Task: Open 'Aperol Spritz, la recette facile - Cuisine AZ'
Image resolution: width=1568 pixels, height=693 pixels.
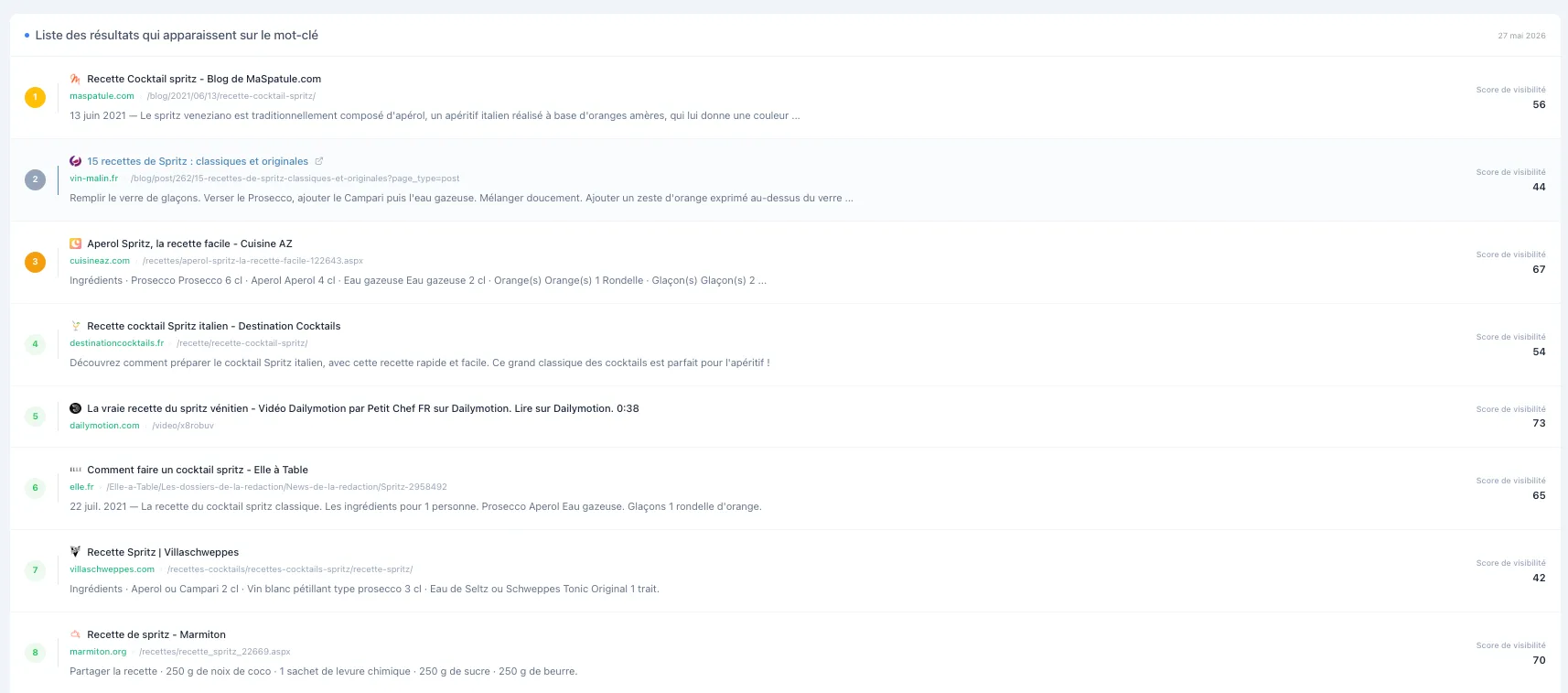Action: (x=189, y=244)
